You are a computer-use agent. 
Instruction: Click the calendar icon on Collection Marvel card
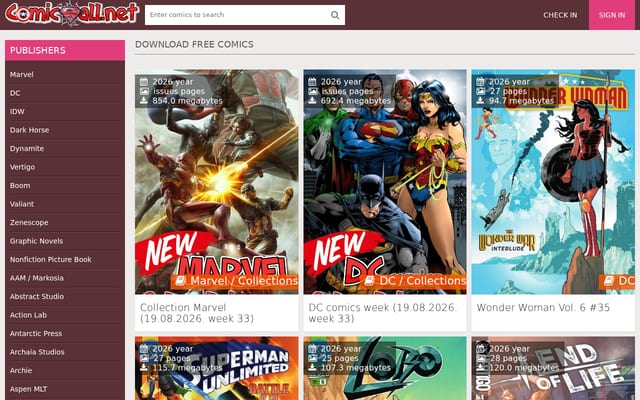(144, 82)
